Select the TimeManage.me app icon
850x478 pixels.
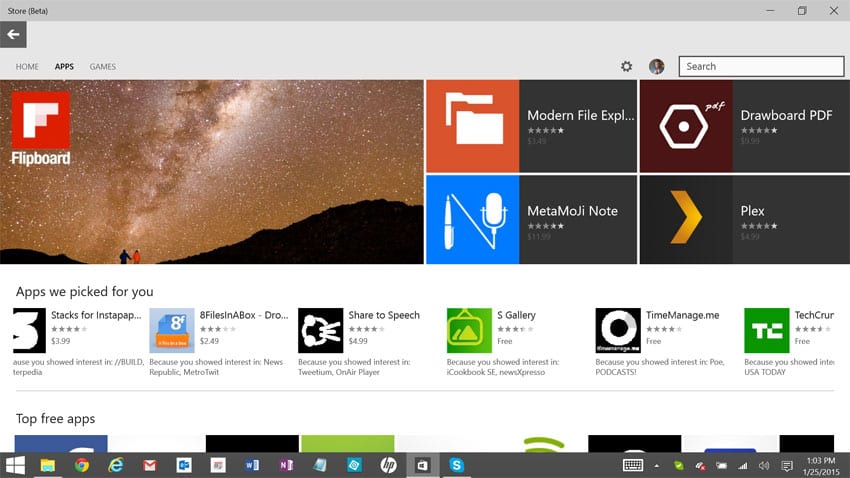(x=618, y=330)
